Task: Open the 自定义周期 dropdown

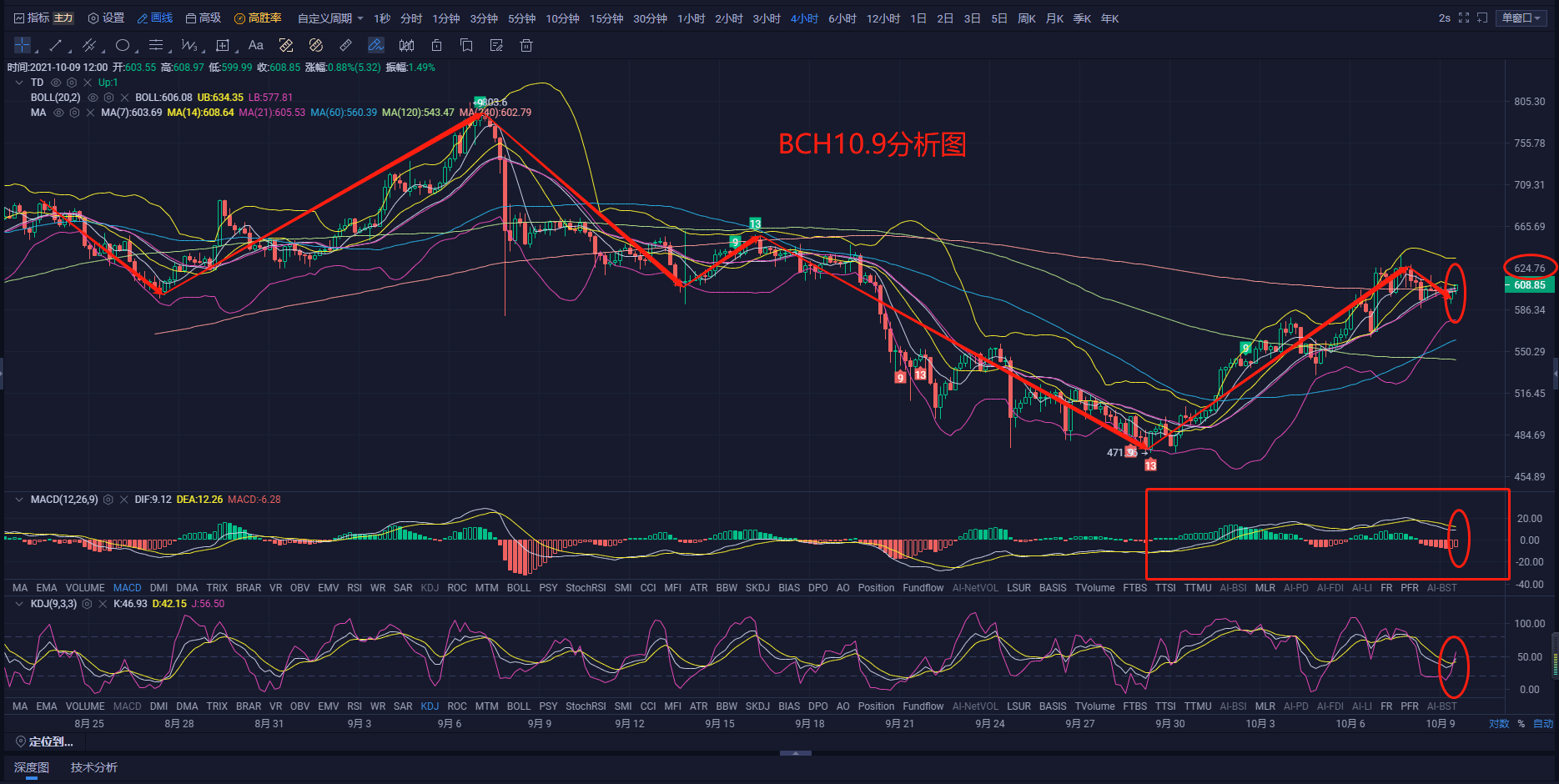Action: (330, 18)
